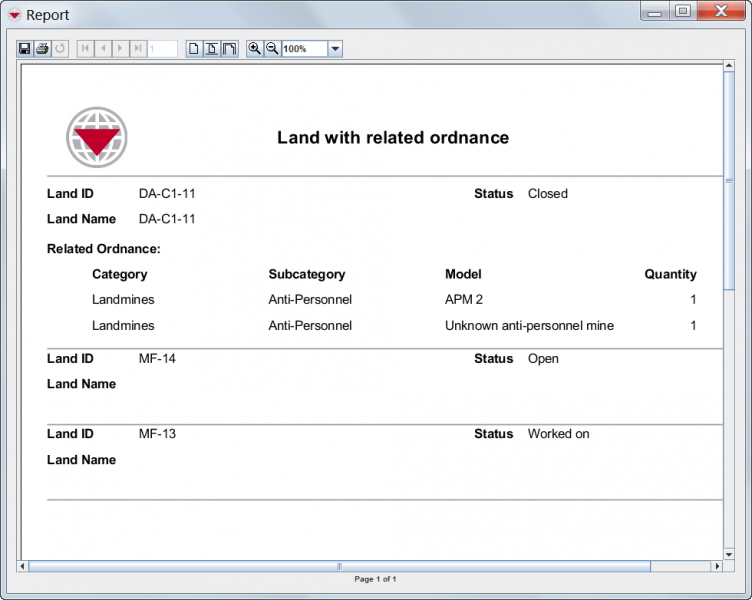Click the Report window title bar icon
Screen dimensions: 752x600
point(14,14)
